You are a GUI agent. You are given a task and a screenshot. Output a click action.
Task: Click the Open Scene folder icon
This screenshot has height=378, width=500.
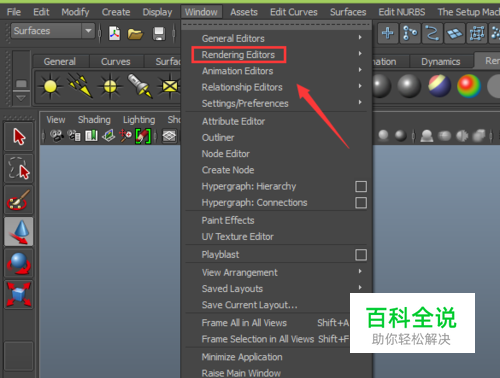tap(135, 34)
